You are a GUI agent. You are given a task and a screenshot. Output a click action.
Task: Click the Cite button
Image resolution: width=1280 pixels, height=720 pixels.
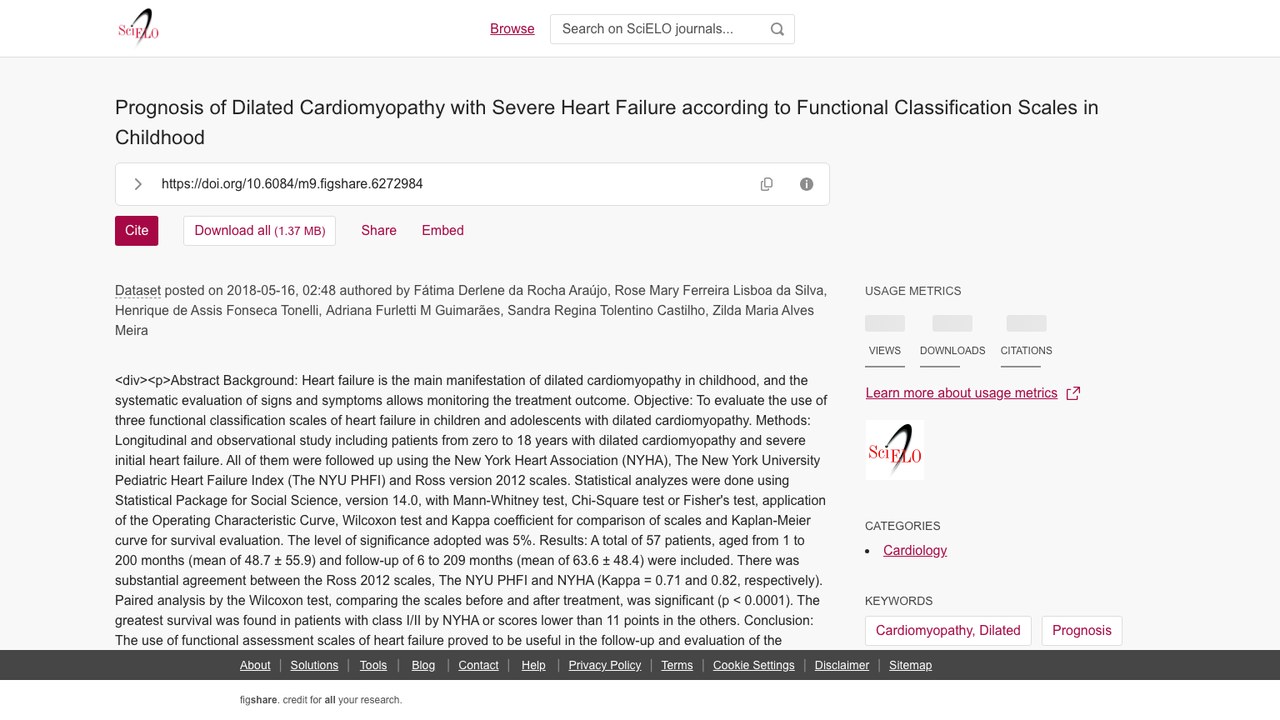137,230
